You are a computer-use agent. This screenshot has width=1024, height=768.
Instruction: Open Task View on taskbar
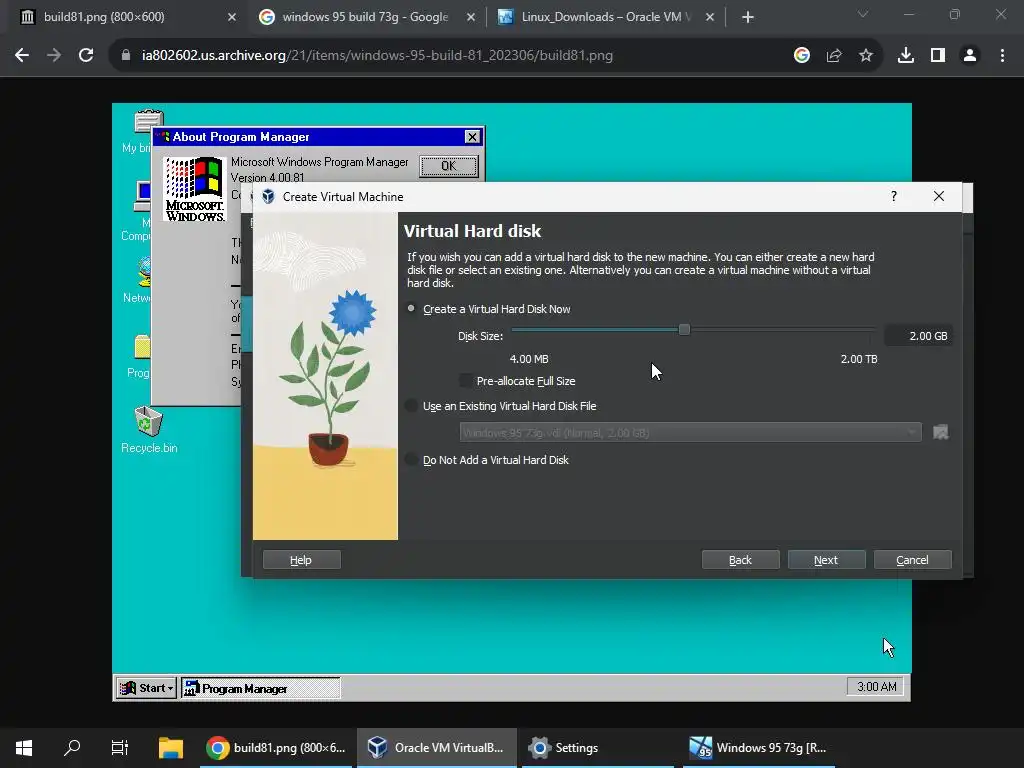120,748
